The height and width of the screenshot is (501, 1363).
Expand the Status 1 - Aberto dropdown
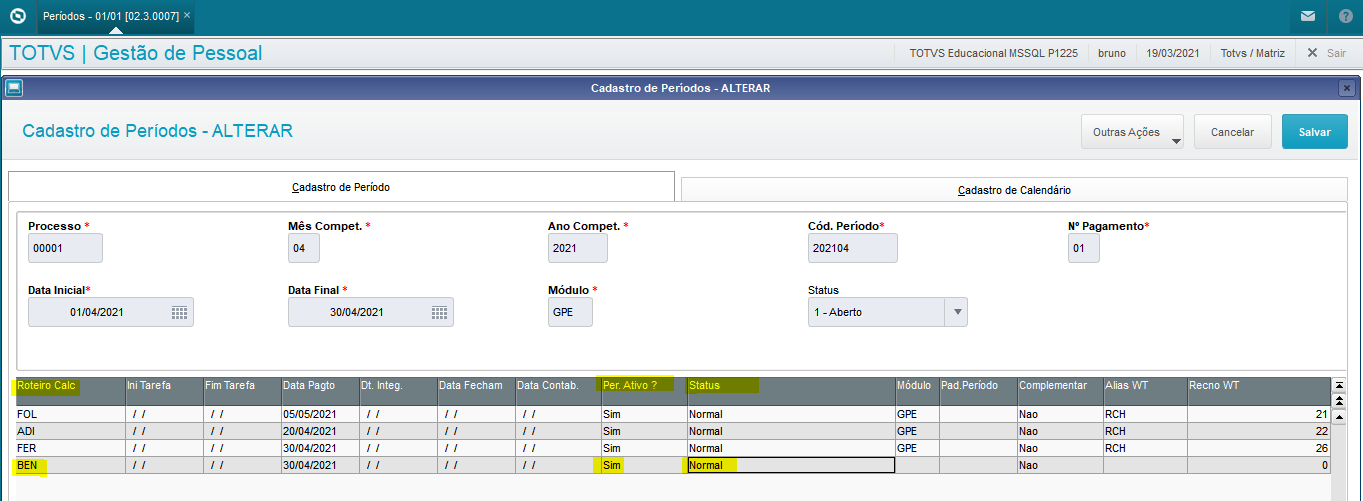958,312
